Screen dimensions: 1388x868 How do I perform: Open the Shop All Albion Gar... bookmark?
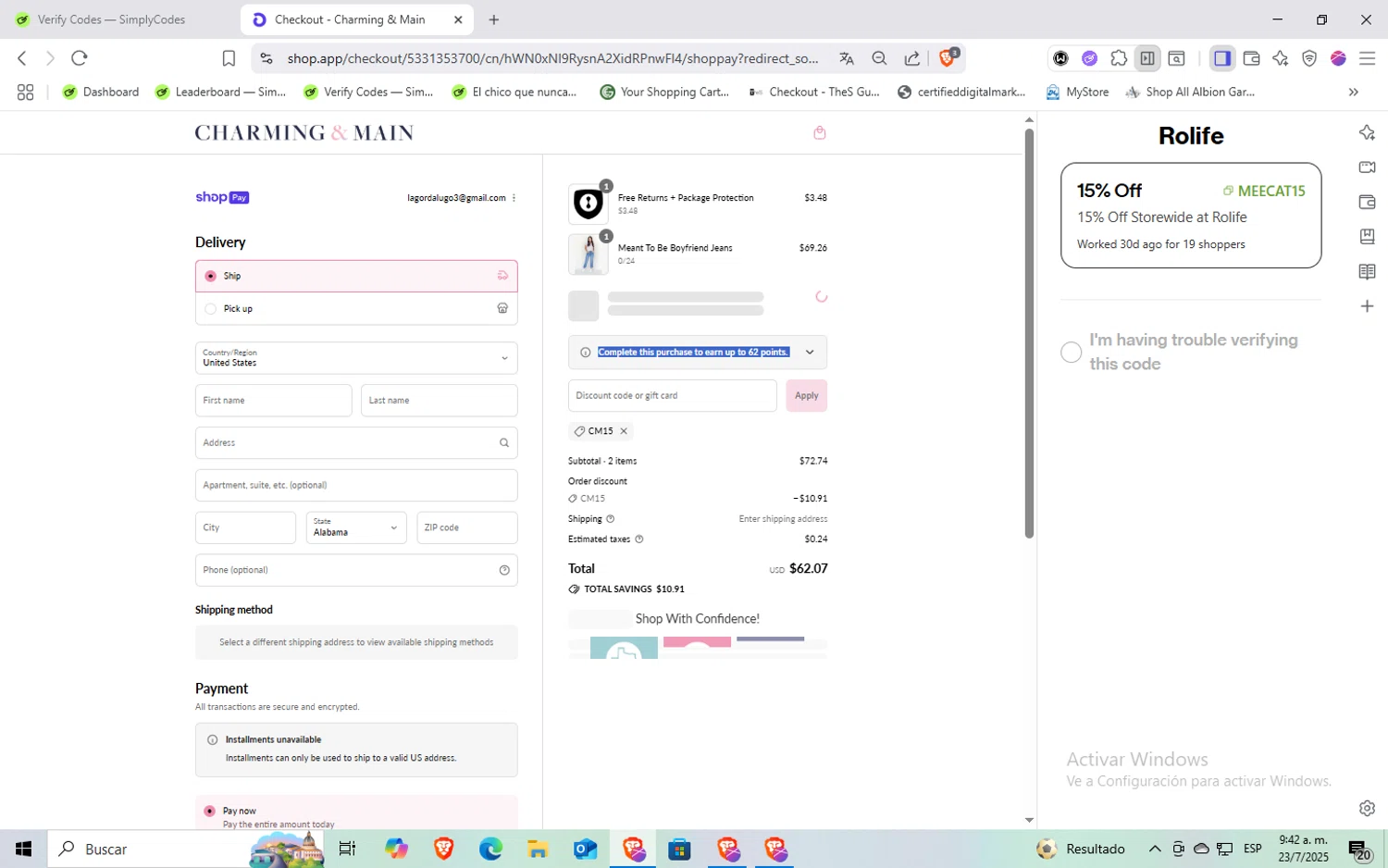pyautogui.click(x=1190, y=92)
